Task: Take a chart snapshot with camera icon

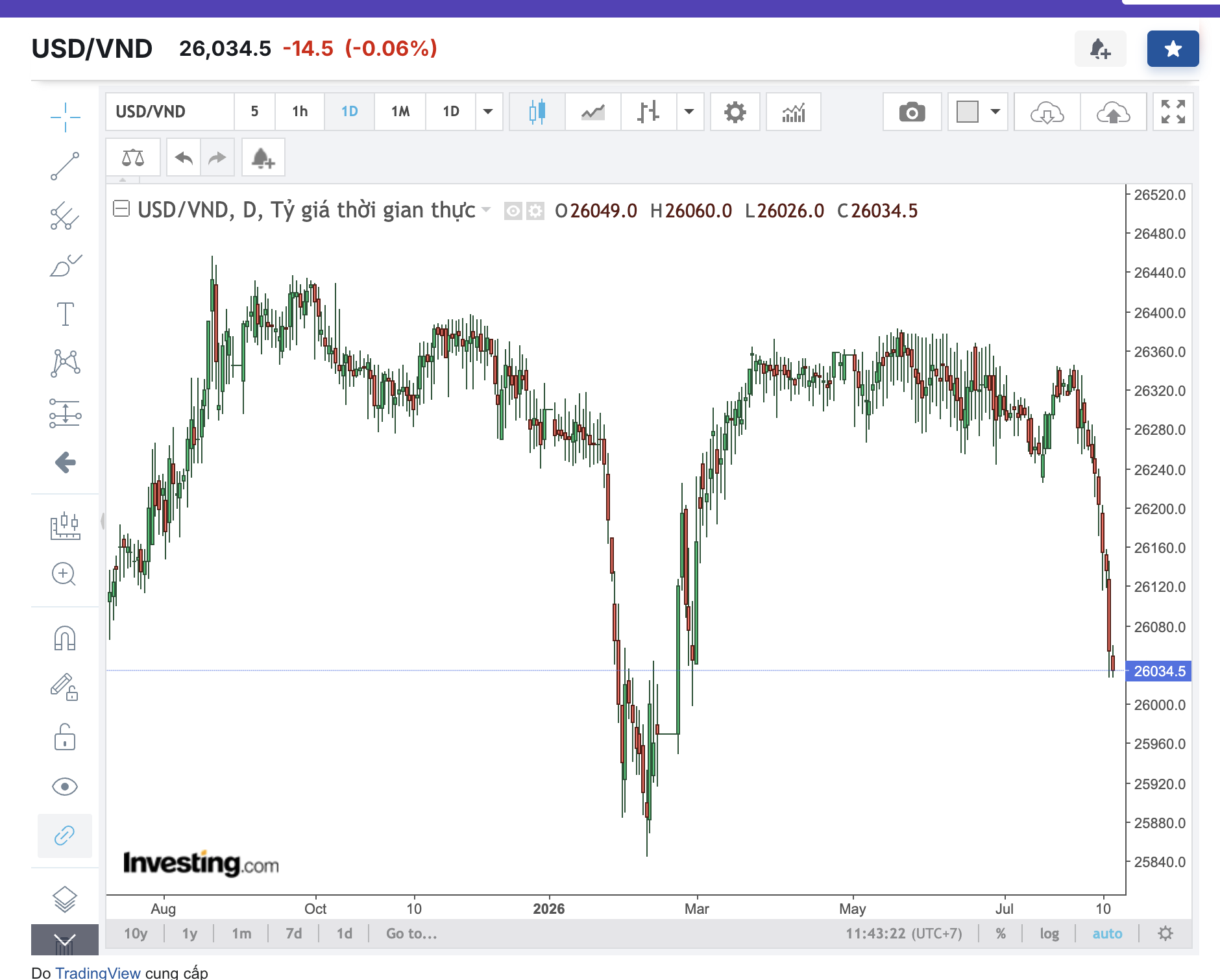Action: 912,112
